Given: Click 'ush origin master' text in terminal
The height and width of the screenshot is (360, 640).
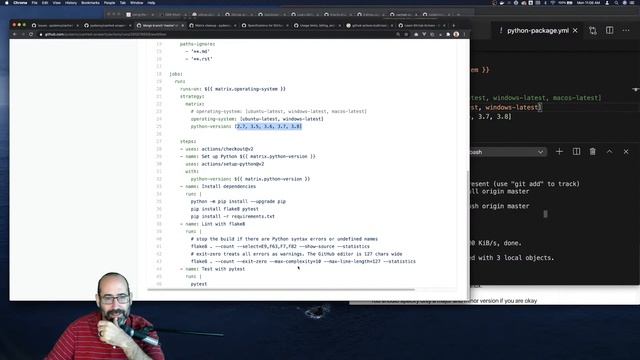Looking at the screenshot, I should pos(499,206).
